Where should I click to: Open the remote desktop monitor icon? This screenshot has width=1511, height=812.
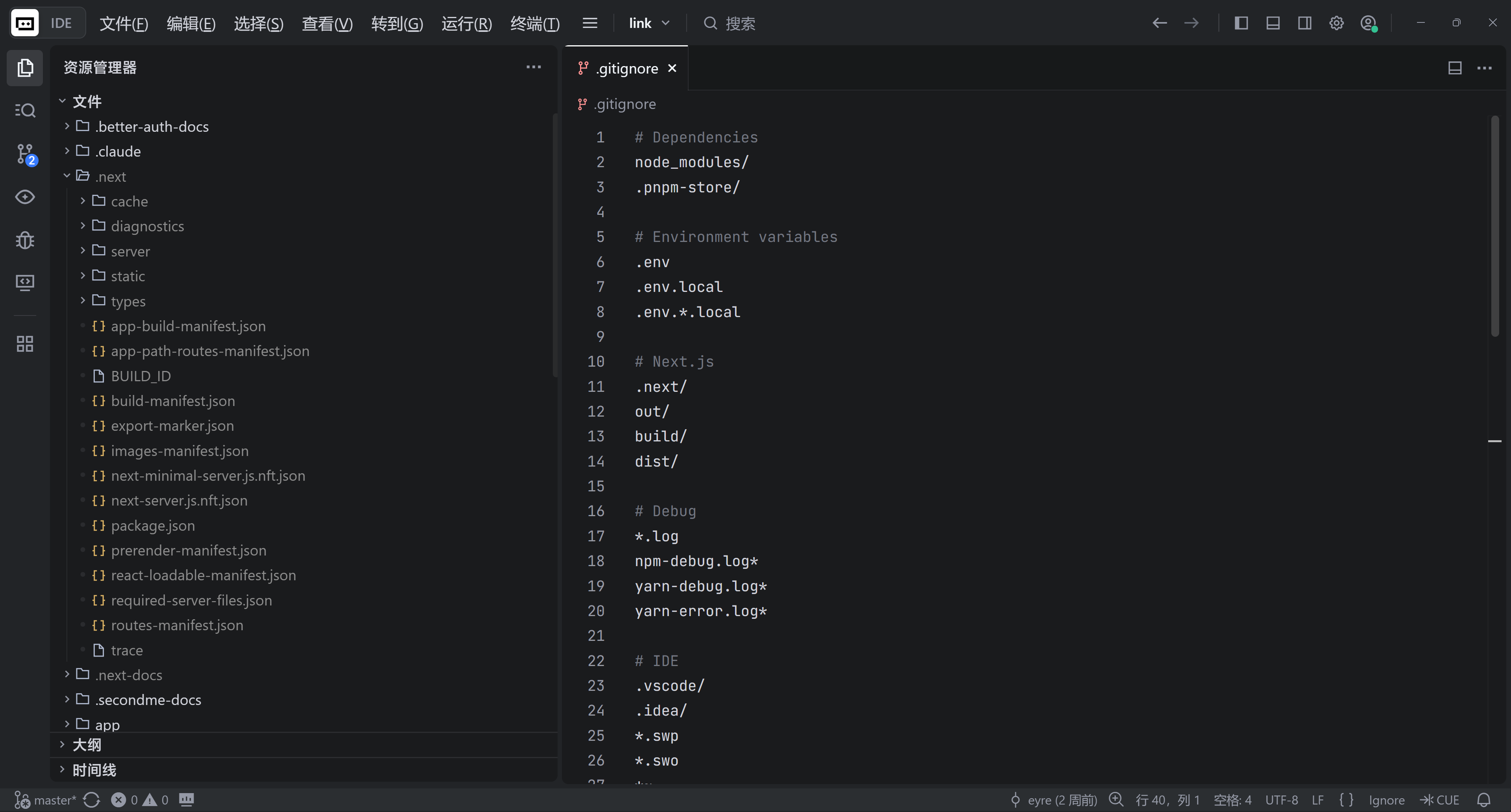pos(25,282)
